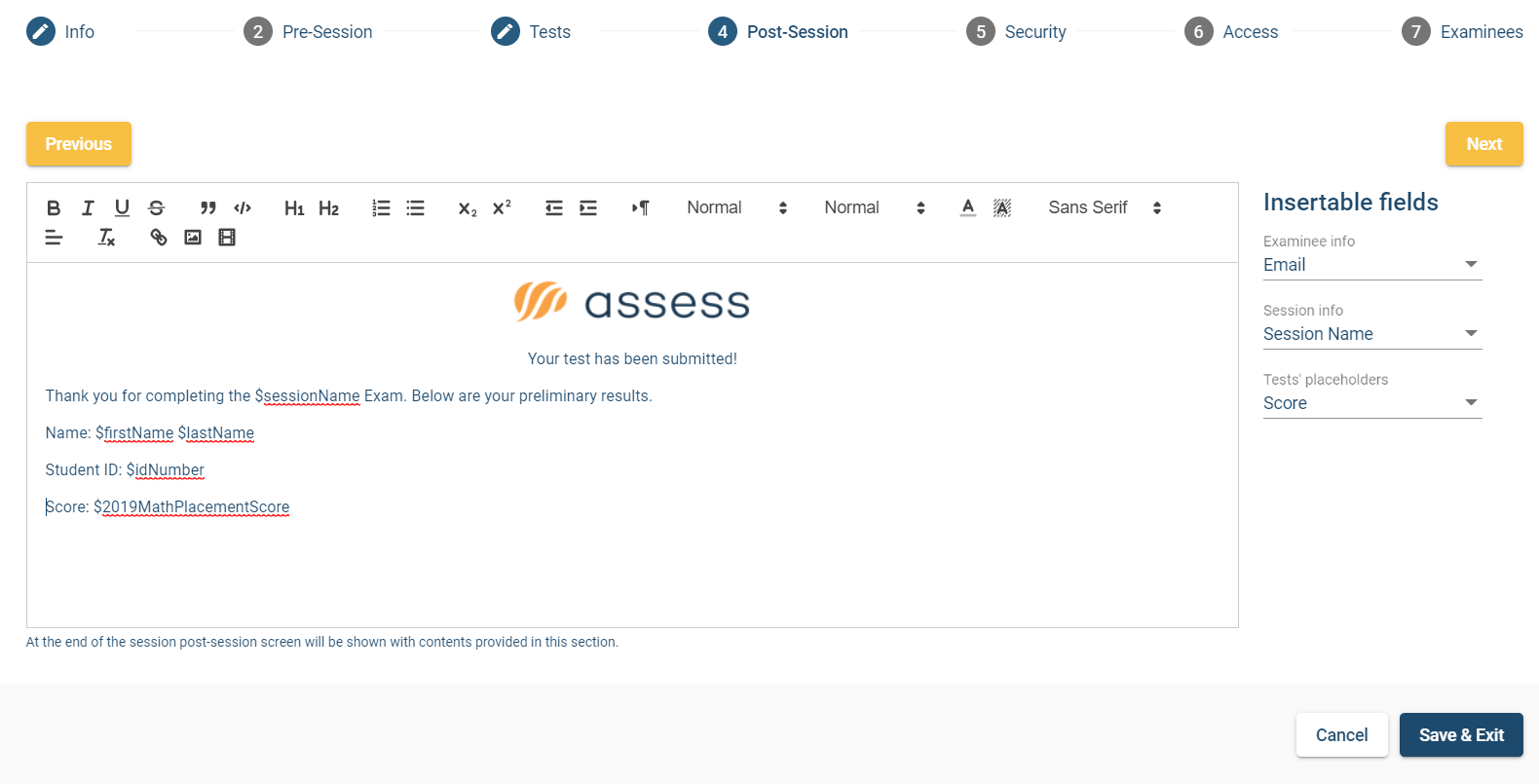Apply italic formatting
1539x784 pixels.
point(88,207)
